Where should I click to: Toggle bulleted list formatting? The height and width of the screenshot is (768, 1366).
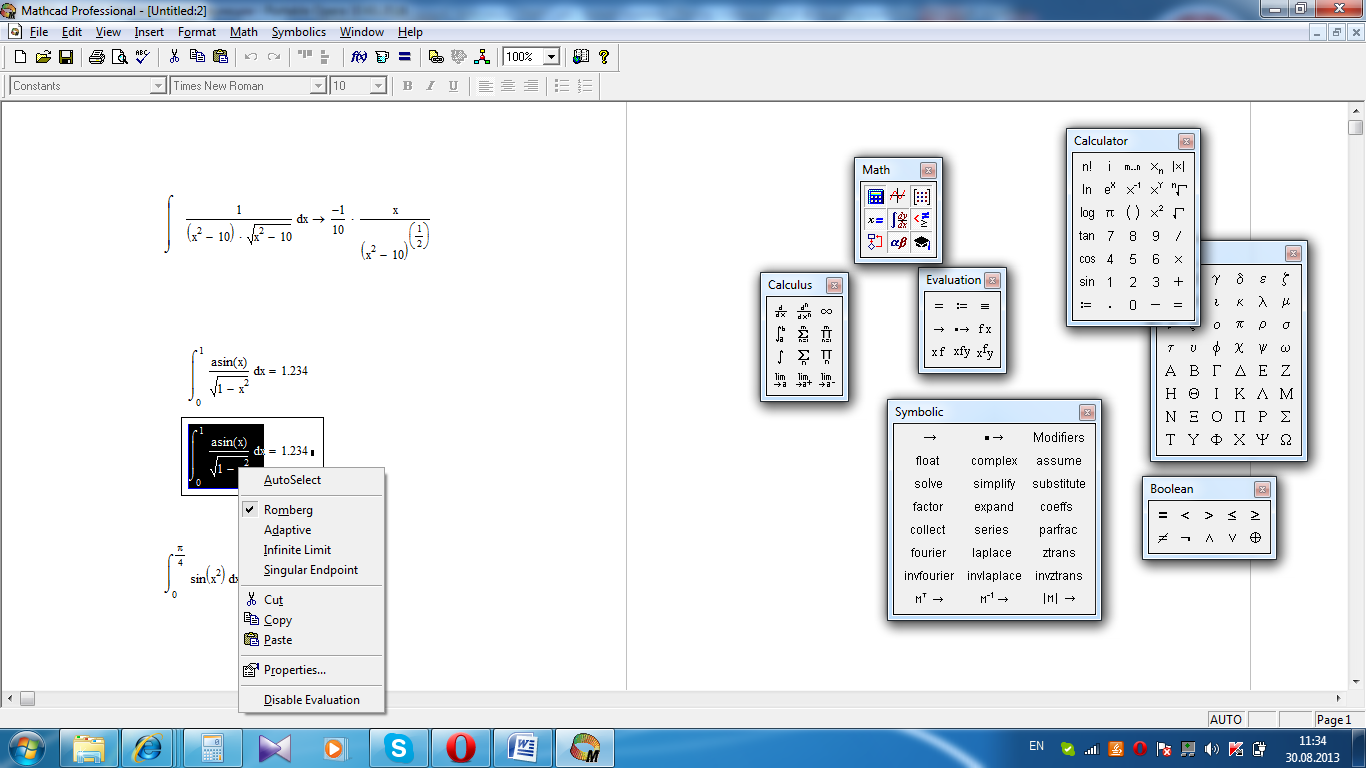(562, 86)
